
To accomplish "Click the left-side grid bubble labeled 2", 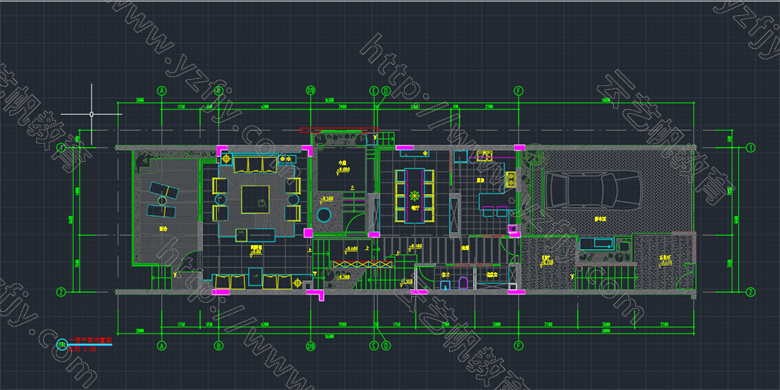I will [x=61, y=292].
